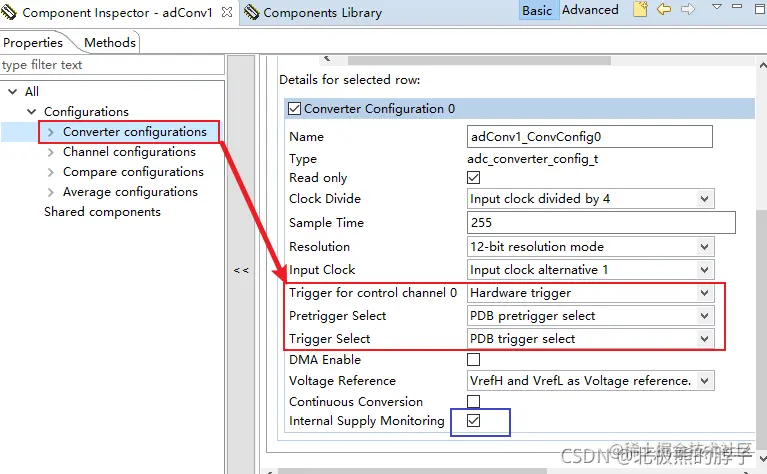The height and width of the screenshot is (474, 767).
Task: Collapse the Configurations tree node
Action: click(x=32, y=112)
